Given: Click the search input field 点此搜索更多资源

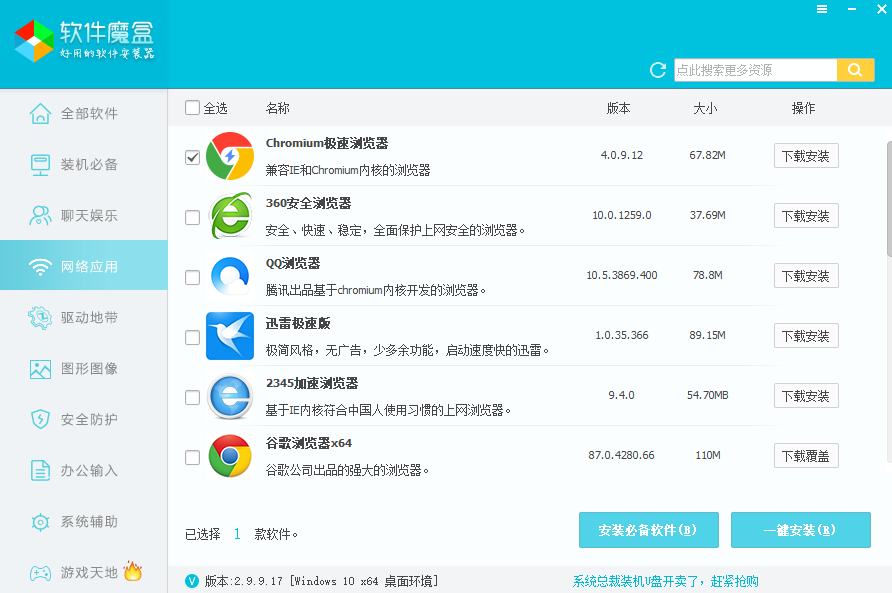Looking at the screenshot, I should coord(755,70).
